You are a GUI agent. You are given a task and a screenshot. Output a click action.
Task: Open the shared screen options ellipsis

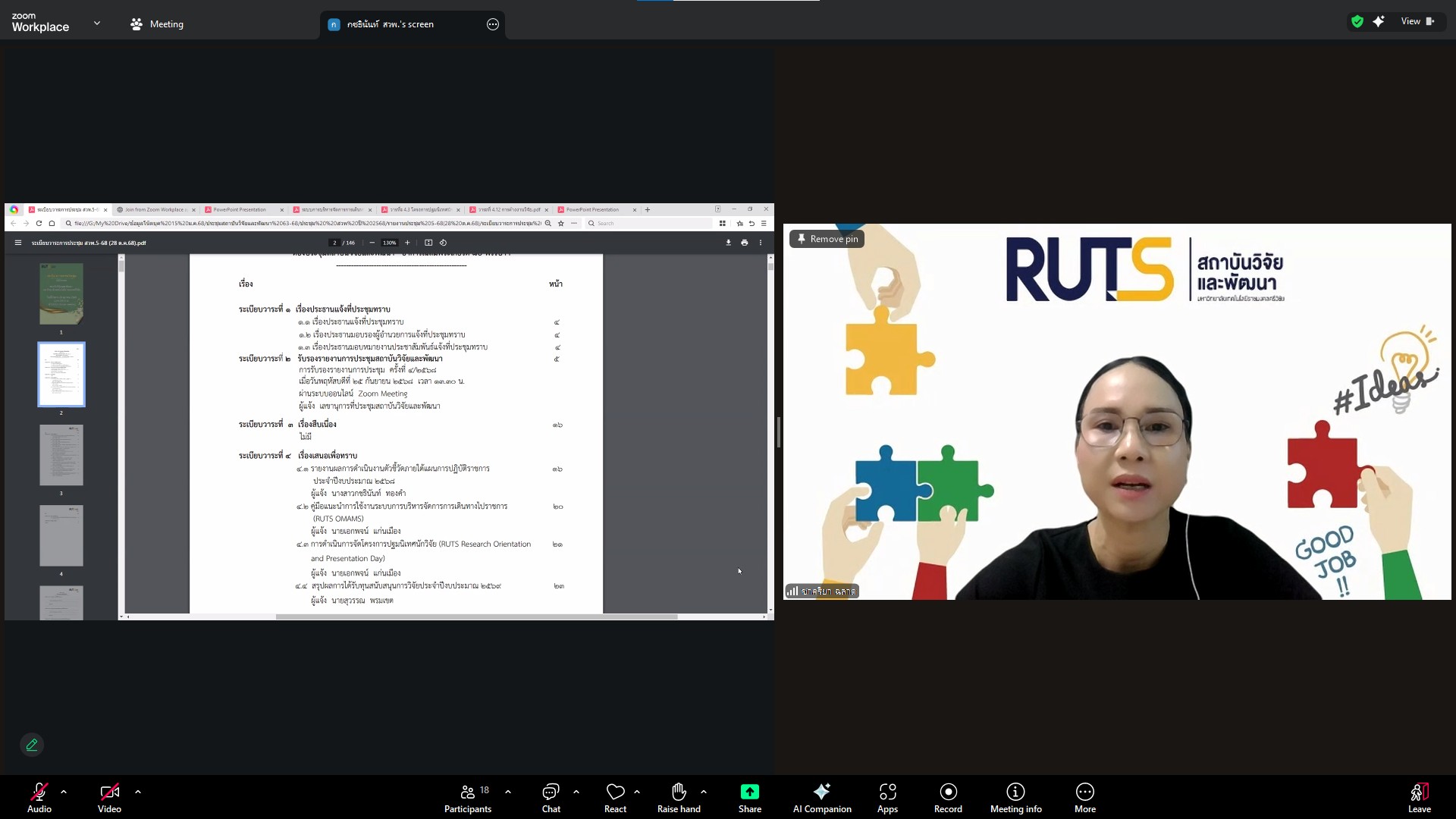pos(493,24)
